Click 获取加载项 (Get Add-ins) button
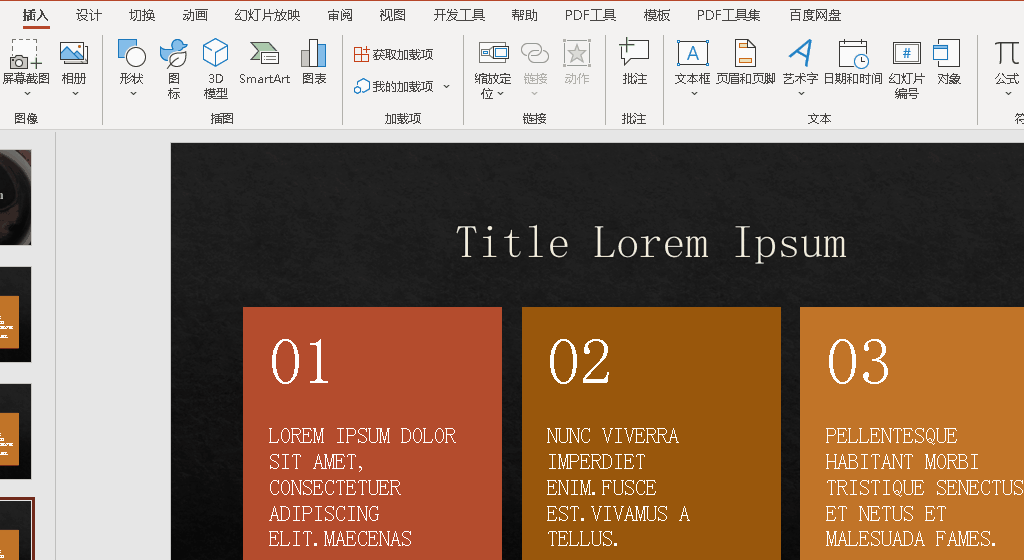1024x560 pixels. point(394,54)
